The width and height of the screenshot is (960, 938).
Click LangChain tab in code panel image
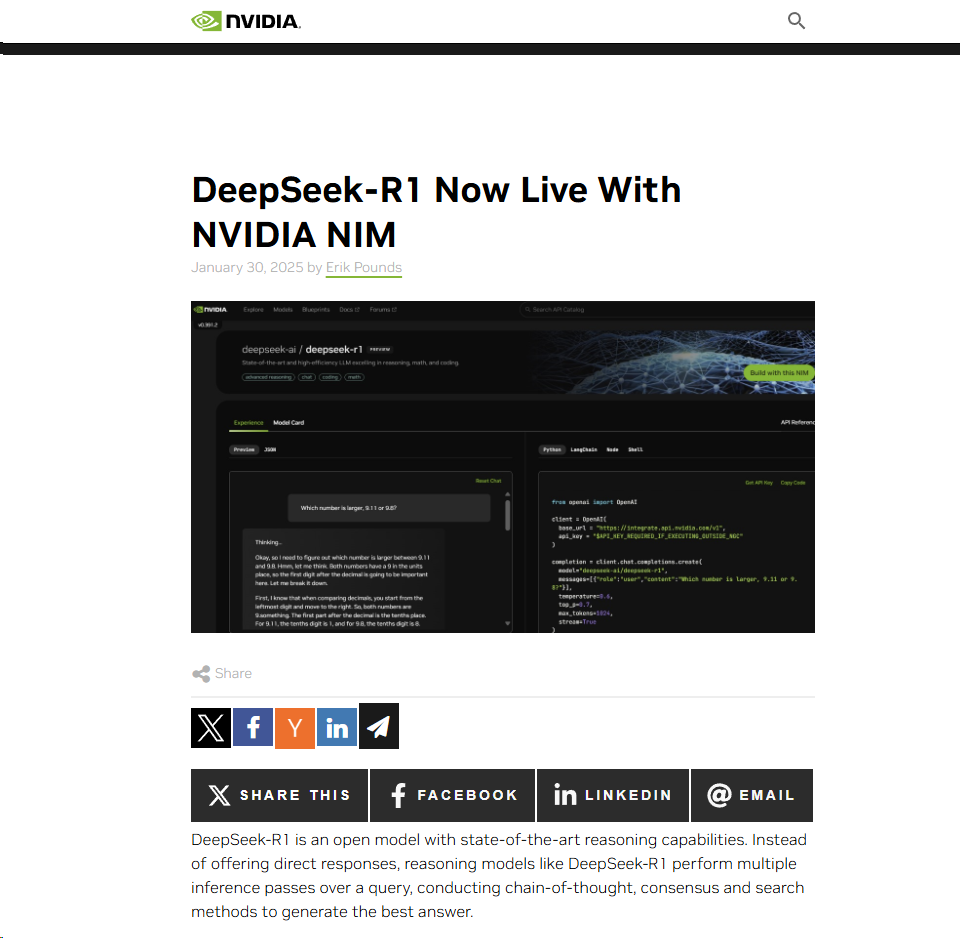coord(583,450)
